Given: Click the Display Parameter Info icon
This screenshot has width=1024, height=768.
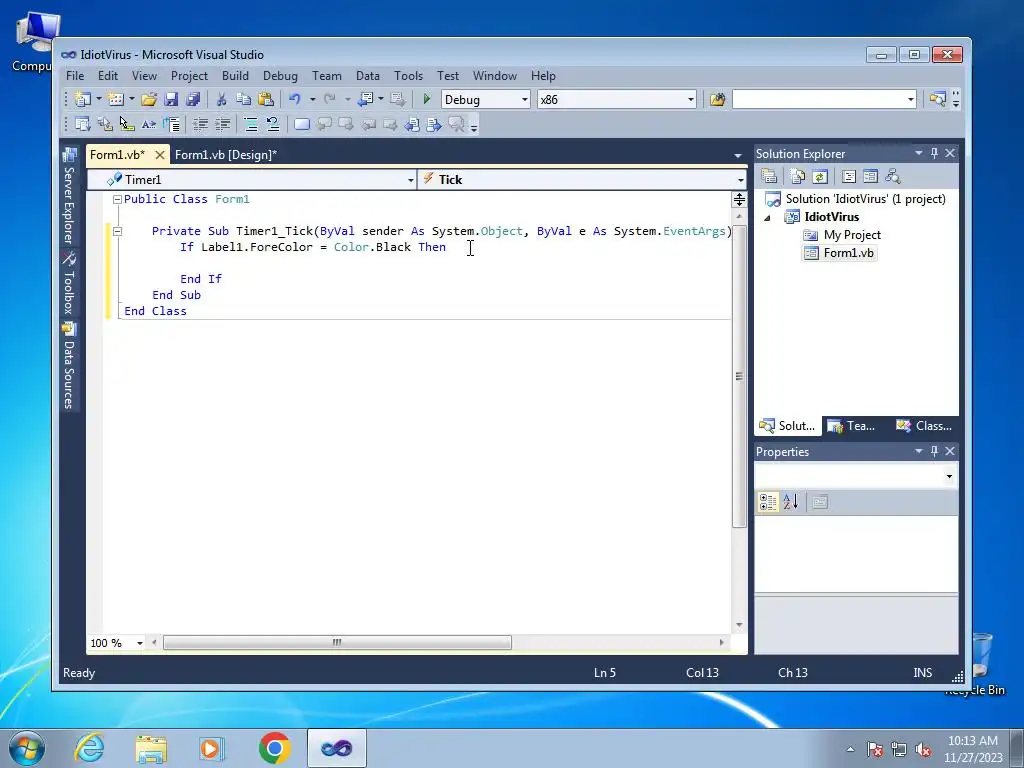Looking at the screenshot, I should [104, 124].
